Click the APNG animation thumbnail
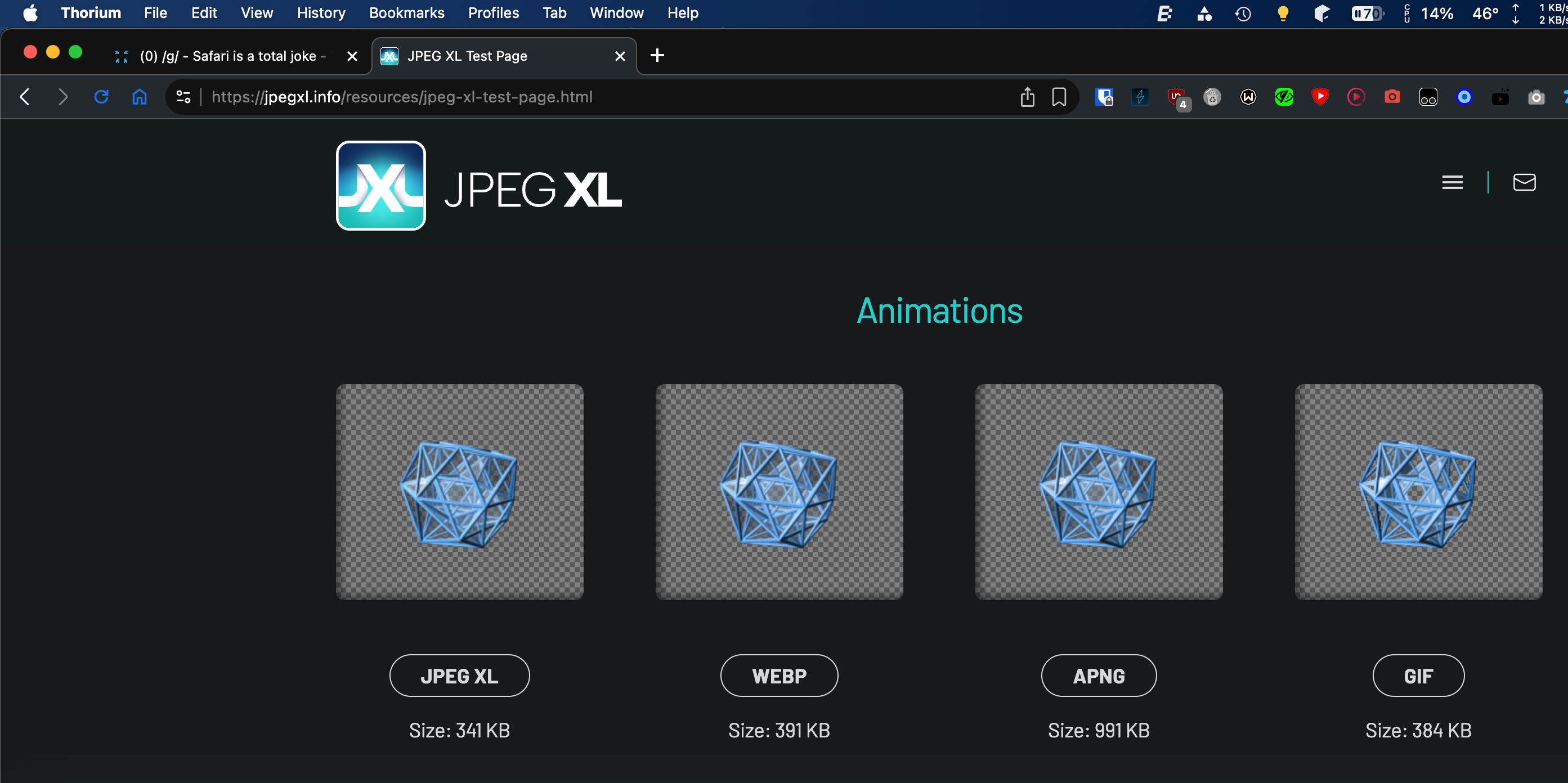1568x783 pixels. click(1099, 492)
